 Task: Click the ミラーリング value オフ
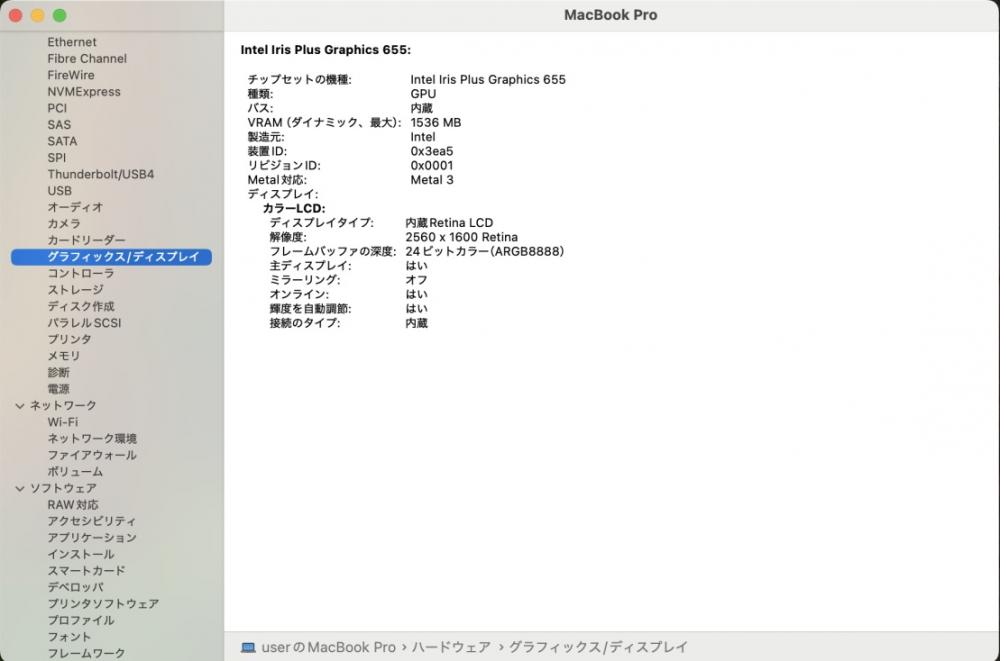(x=416, y=280)
